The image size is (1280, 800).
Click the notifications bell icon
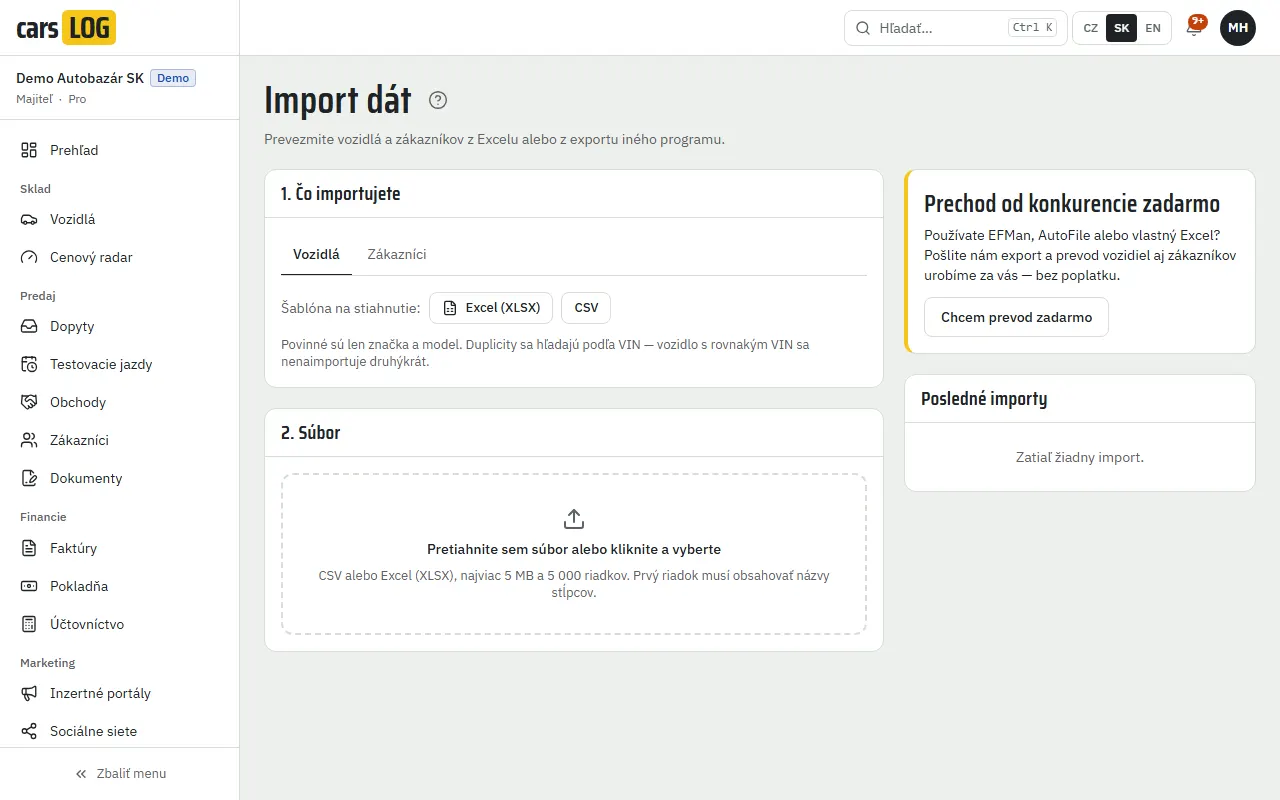[x=1194, y=28]
